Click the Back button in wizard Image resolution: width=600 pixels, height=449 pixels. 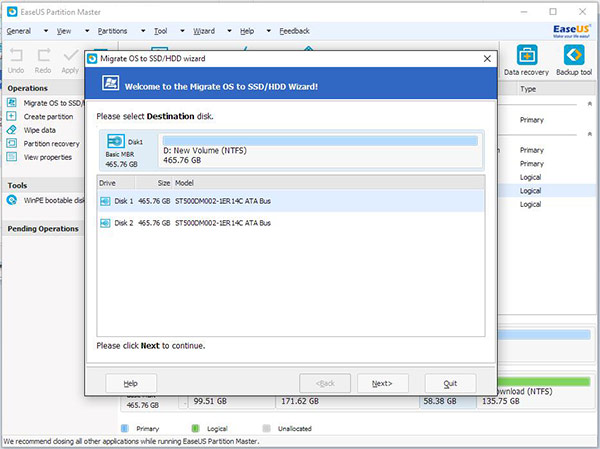tap(325, 384)
